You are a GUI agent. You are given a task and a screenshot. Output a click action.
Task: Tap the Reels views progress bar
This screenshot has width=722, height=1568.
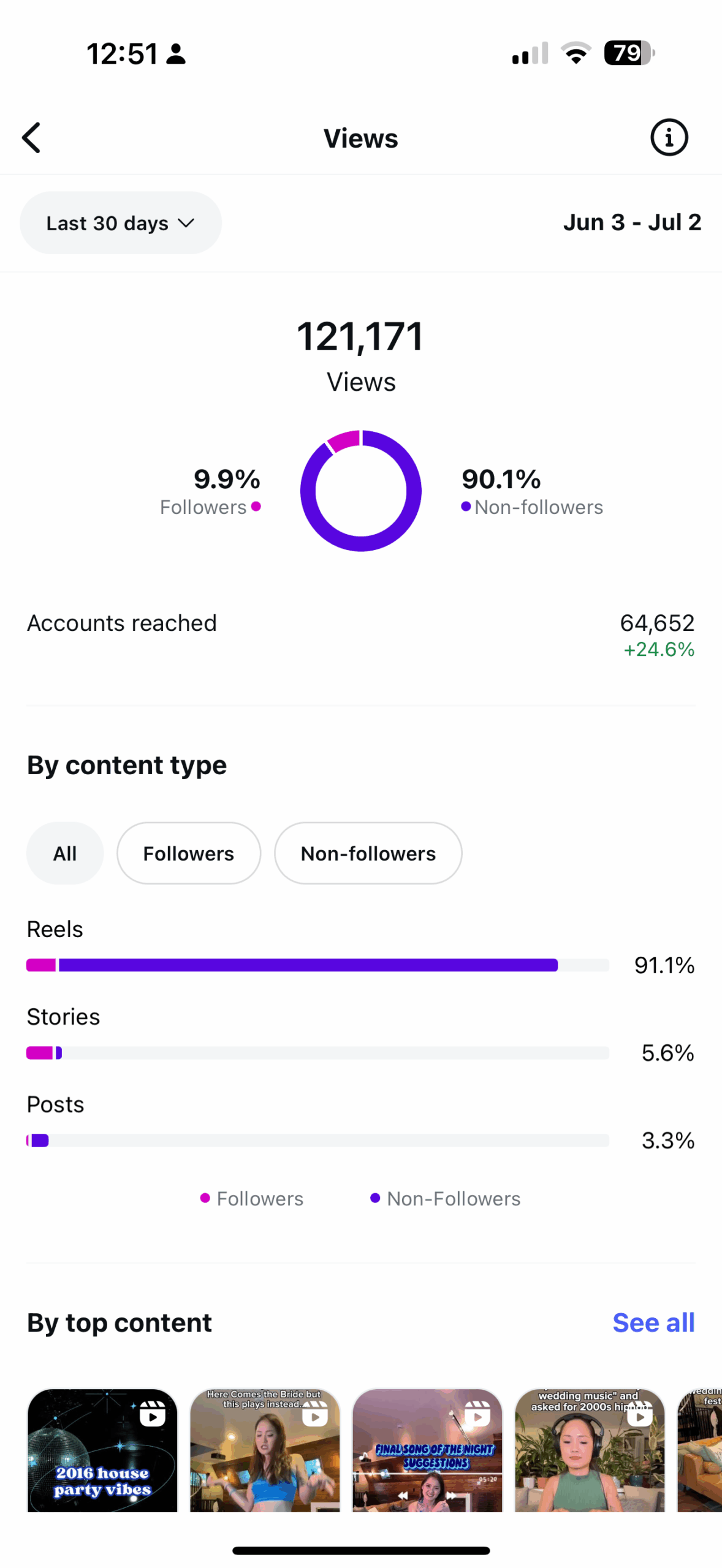(317, 965)
